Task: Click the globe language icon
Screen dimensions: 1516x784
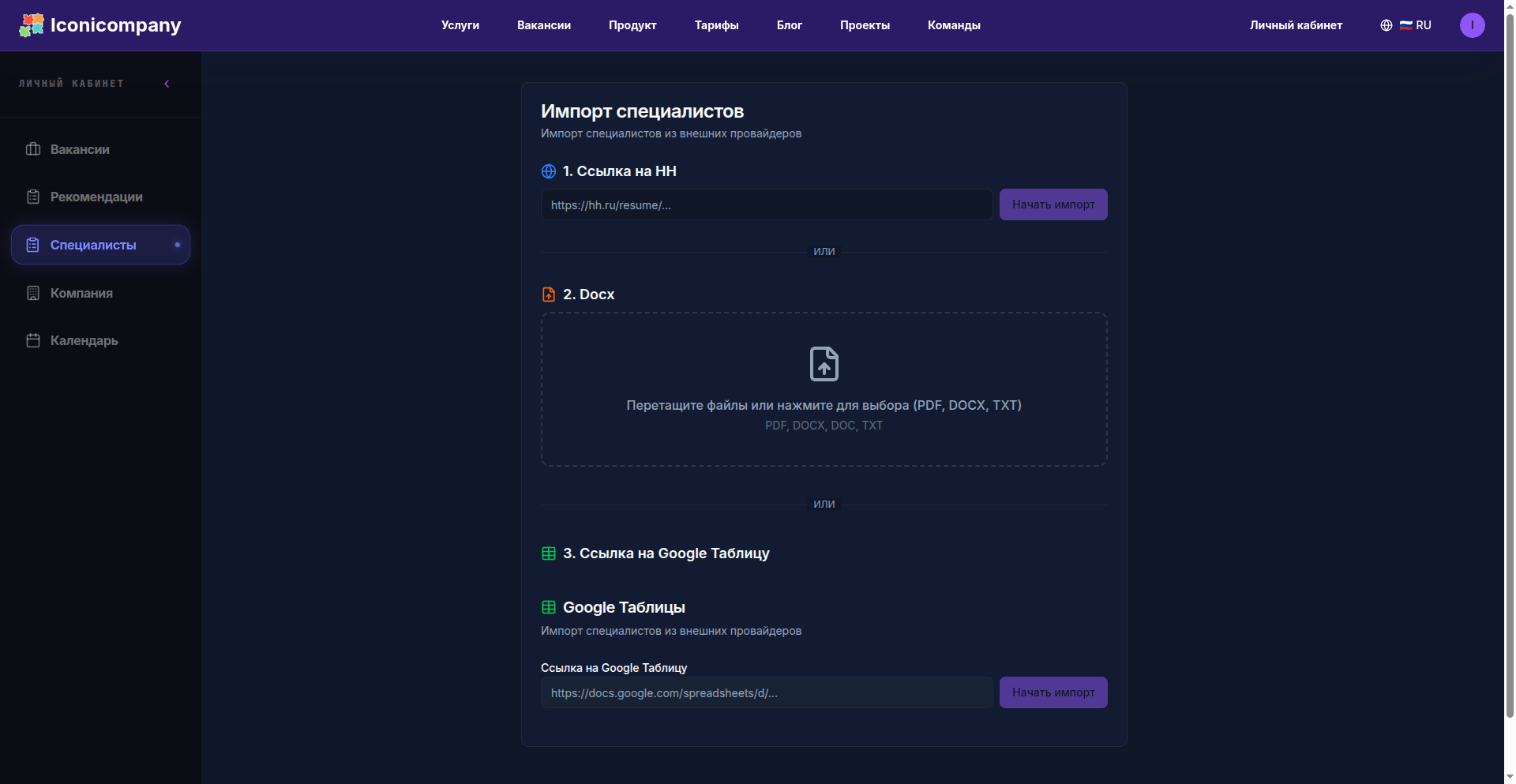Action: click(x=1387, y=25)
